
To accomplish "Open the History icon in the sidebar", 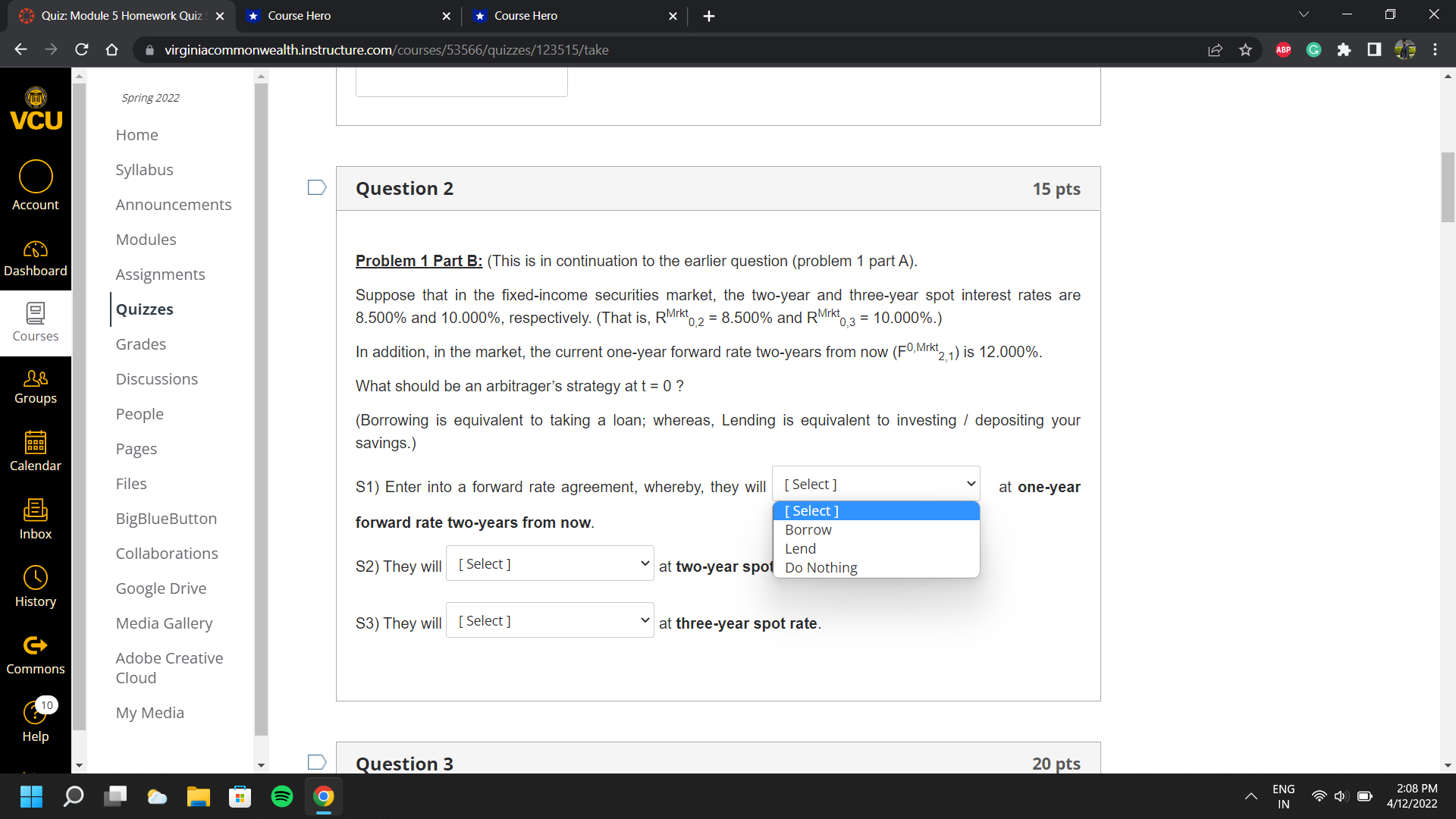I will pos(35,585).
